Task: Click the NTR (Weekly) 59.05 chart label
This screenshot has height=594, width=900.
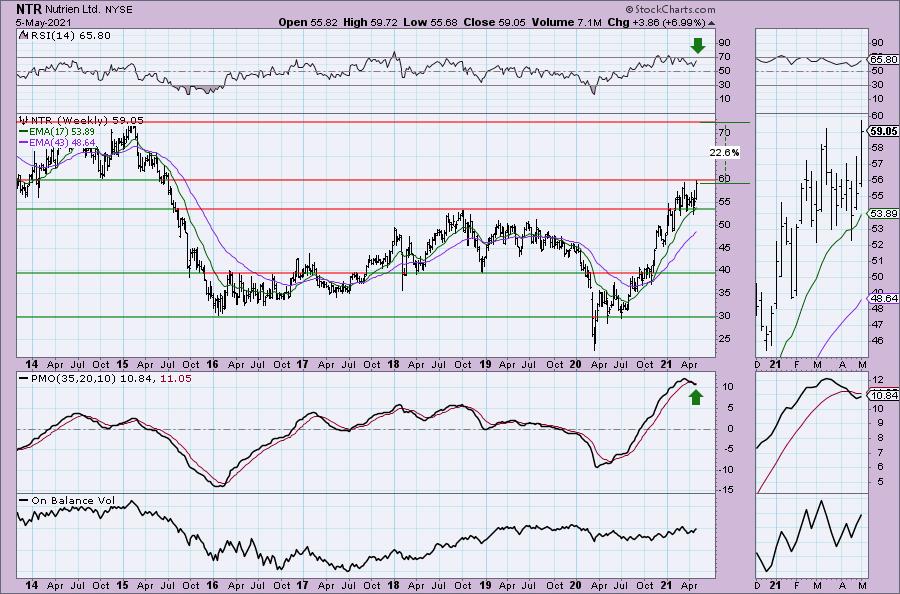Action: (x=87, y=121)
